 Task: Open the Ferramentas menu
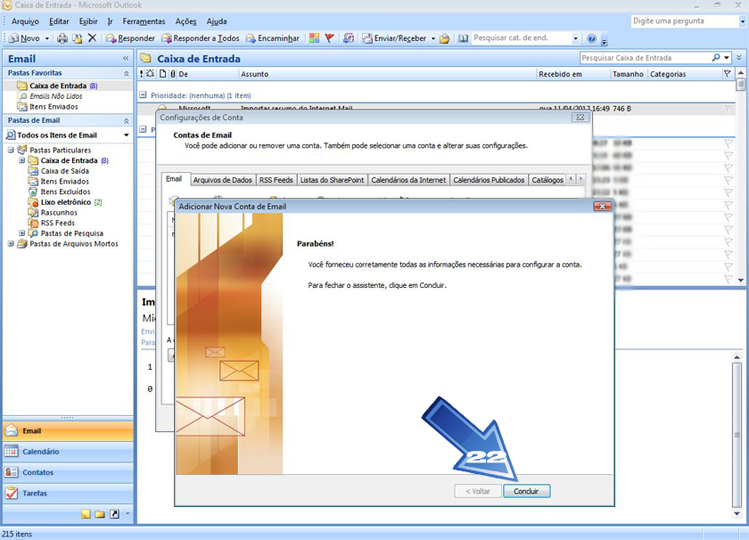(x=144, y=22)
